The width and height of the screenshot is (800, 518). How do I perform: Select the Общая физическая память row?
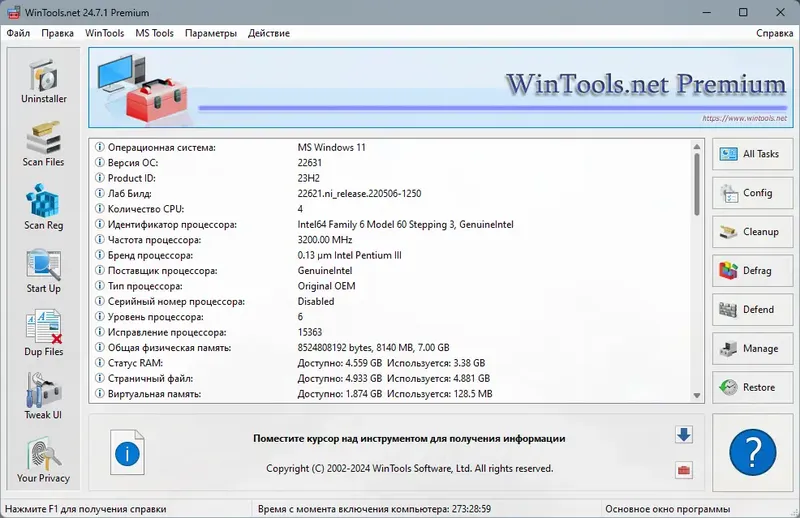392,347
